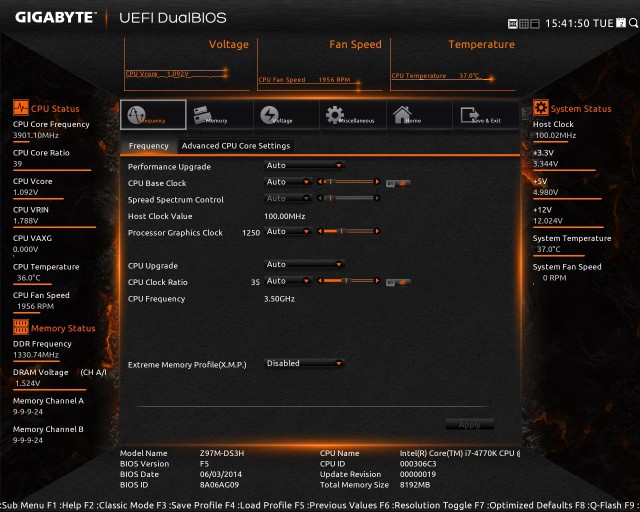Click the magnifier search icon top right
640x512 pixels.
[x=633, y=23]
